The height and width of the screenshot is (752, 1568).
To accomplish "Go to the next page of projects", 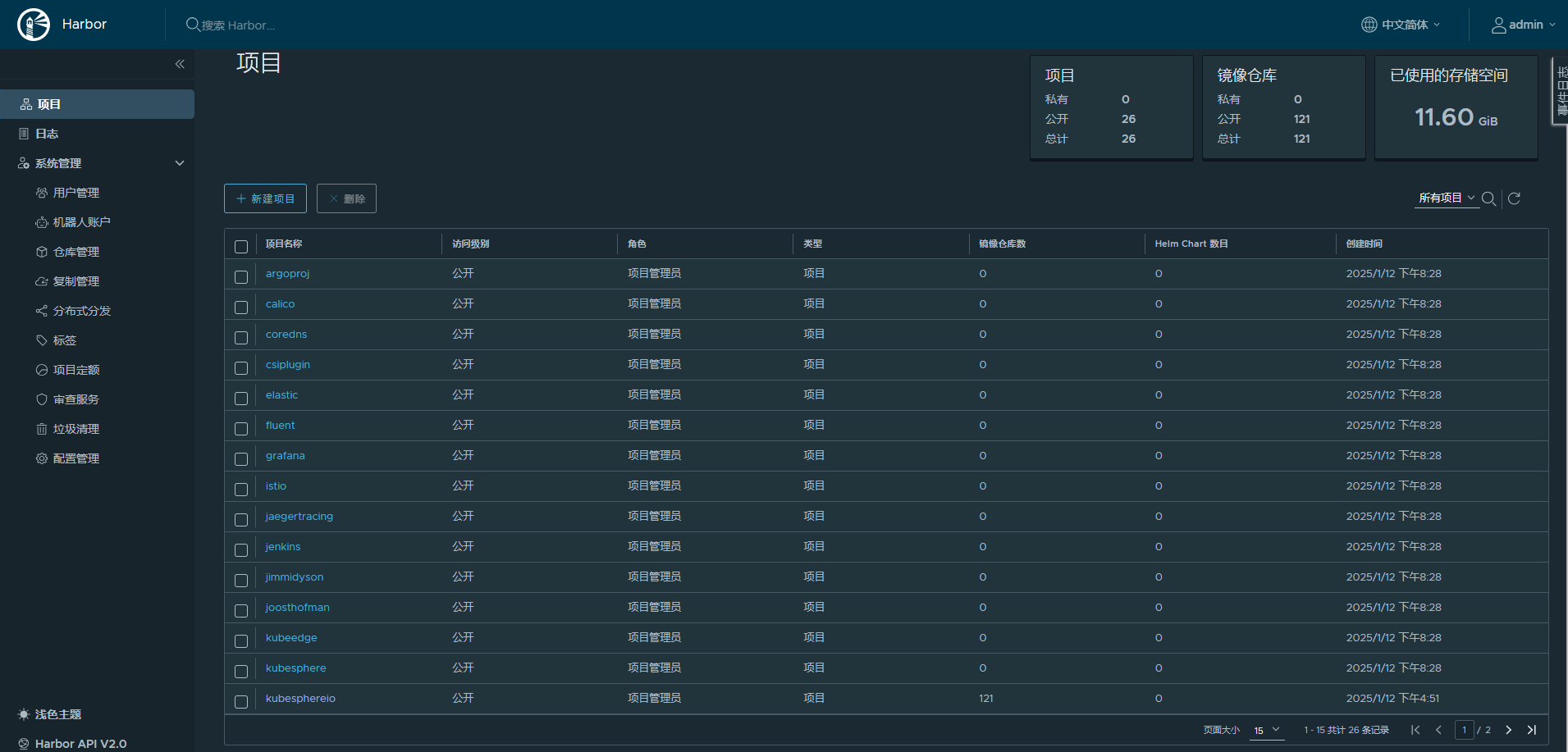I will [x=1508, y=730].
